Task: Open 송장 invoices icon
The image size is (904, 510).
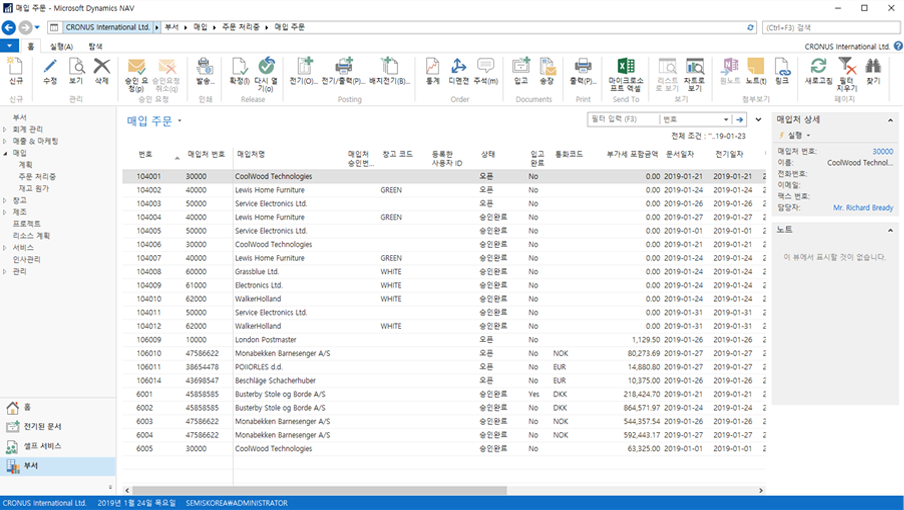Action: [547, 71]
